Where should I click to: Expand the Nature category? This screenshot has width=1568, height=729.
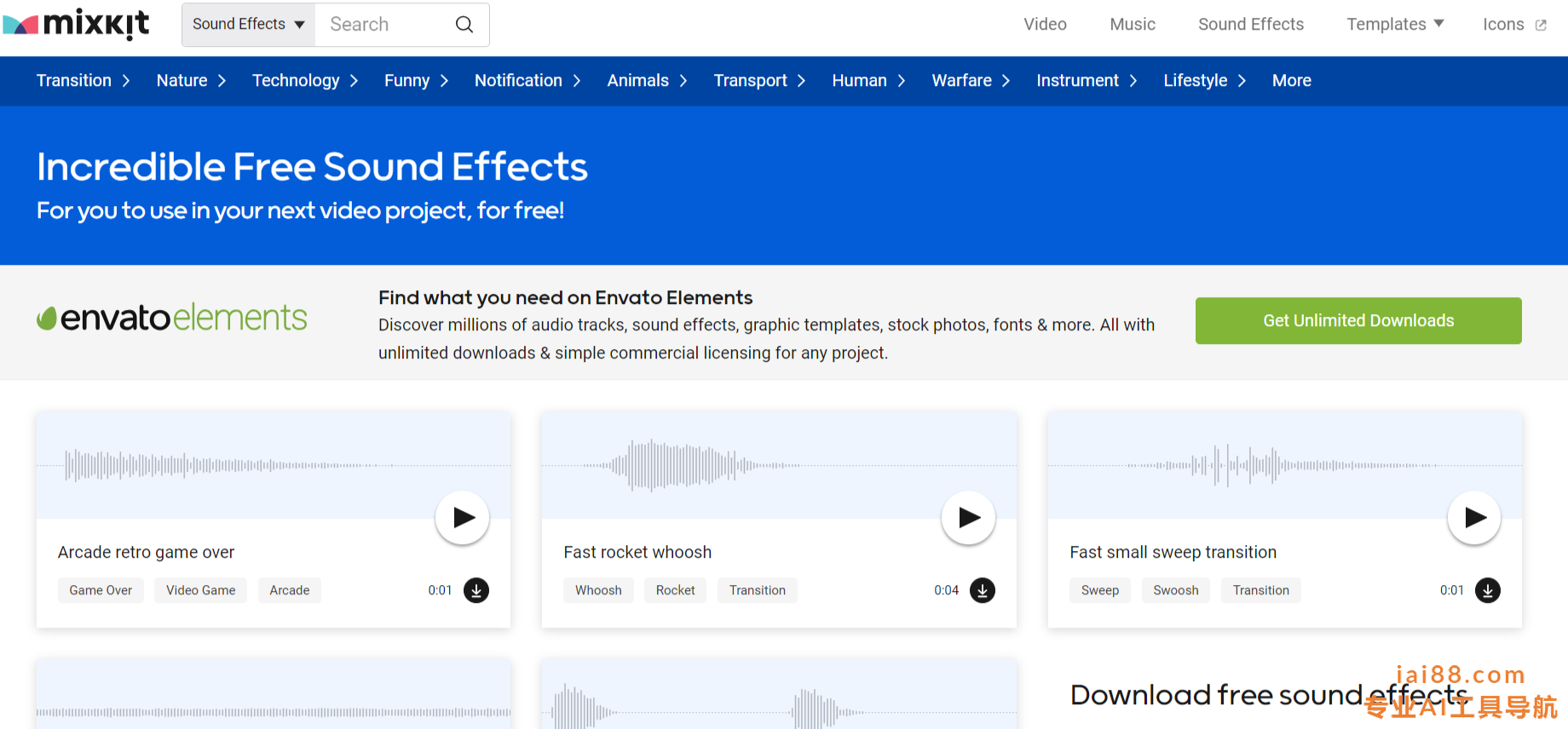[192, 81]
